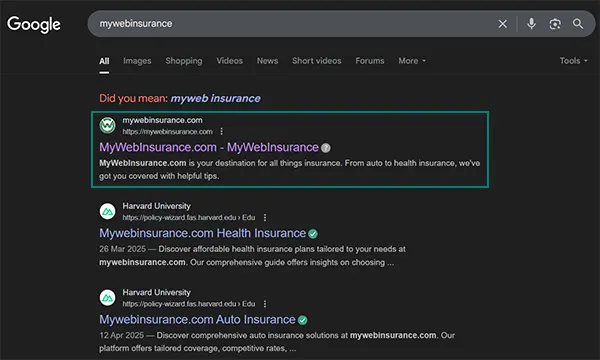This screenshot has width=600, height=360.
Task: Switch to the Videos tab
Action: (230, 61)
